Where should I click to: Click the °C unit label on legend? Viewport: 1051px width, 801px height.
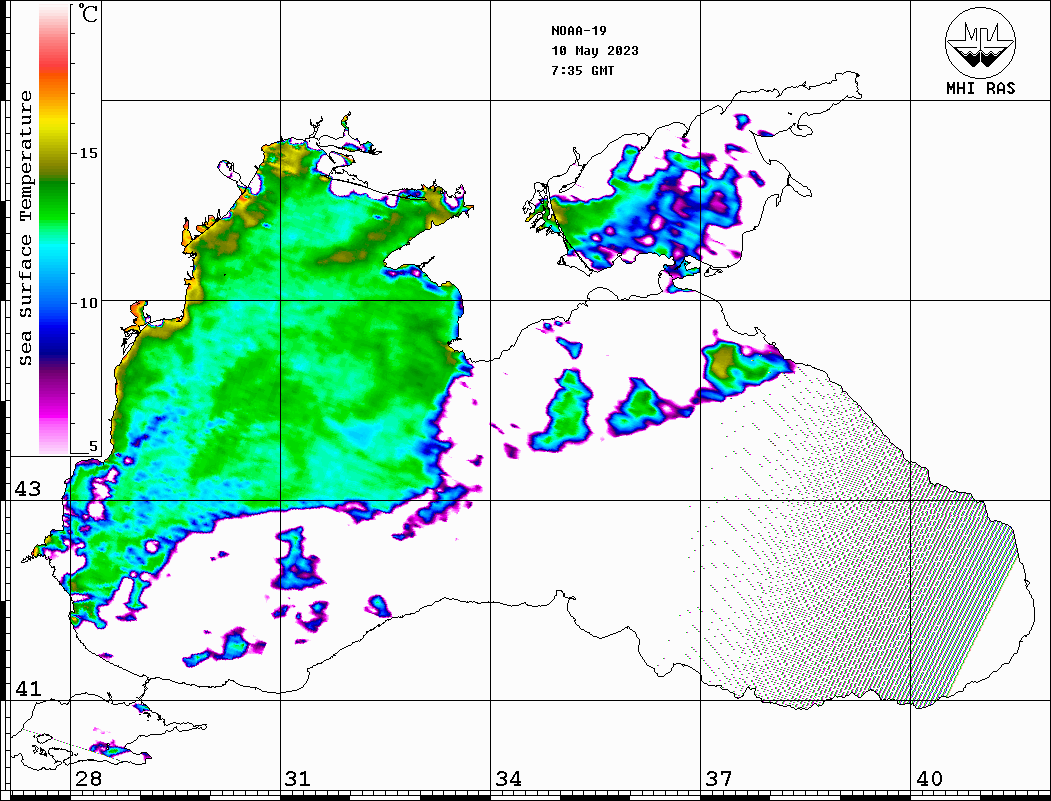[x=88, y=13]
